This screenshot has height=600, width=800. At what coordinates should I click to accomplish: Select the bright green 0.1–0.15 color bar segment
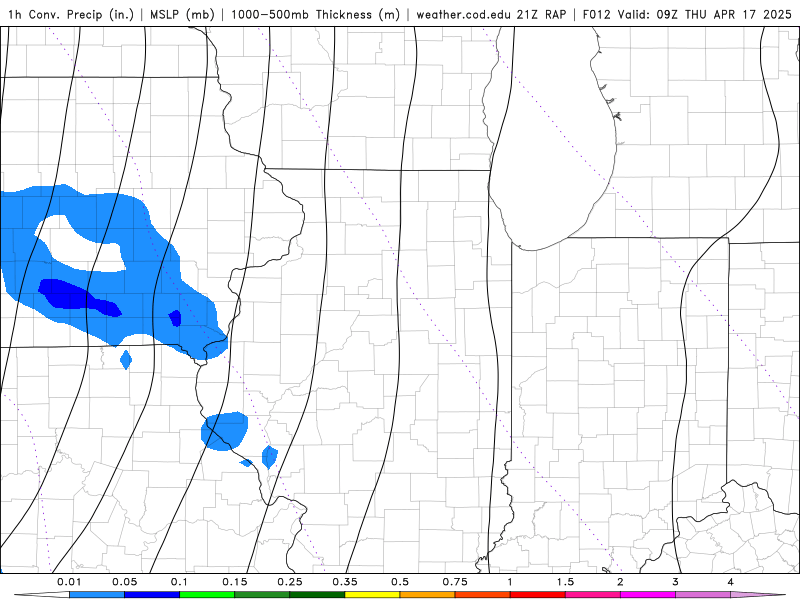click(x=207, y=595)
